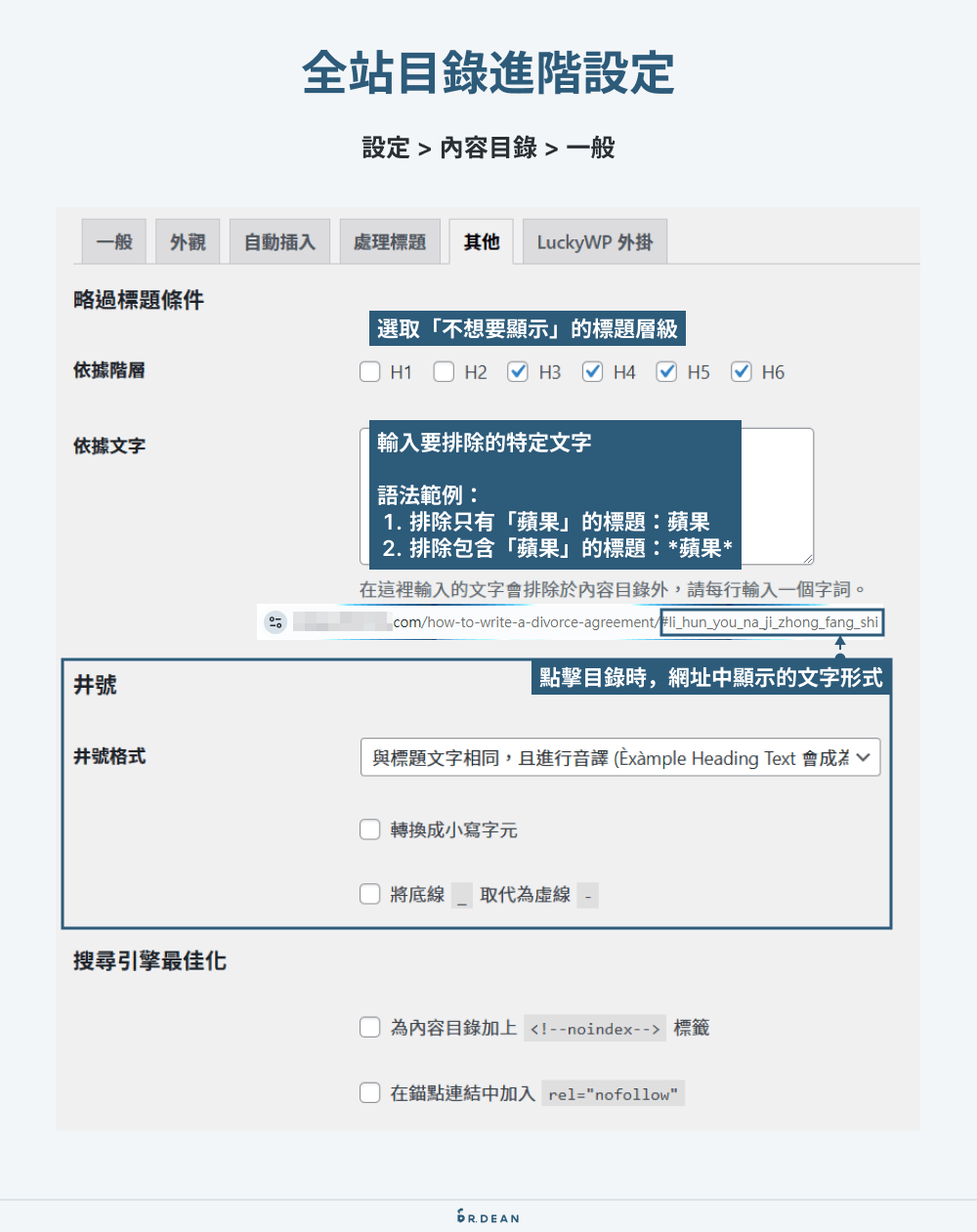977x1232 pixels.
Task: Disable the H4 heading checkbox
Action: [592, 371]
